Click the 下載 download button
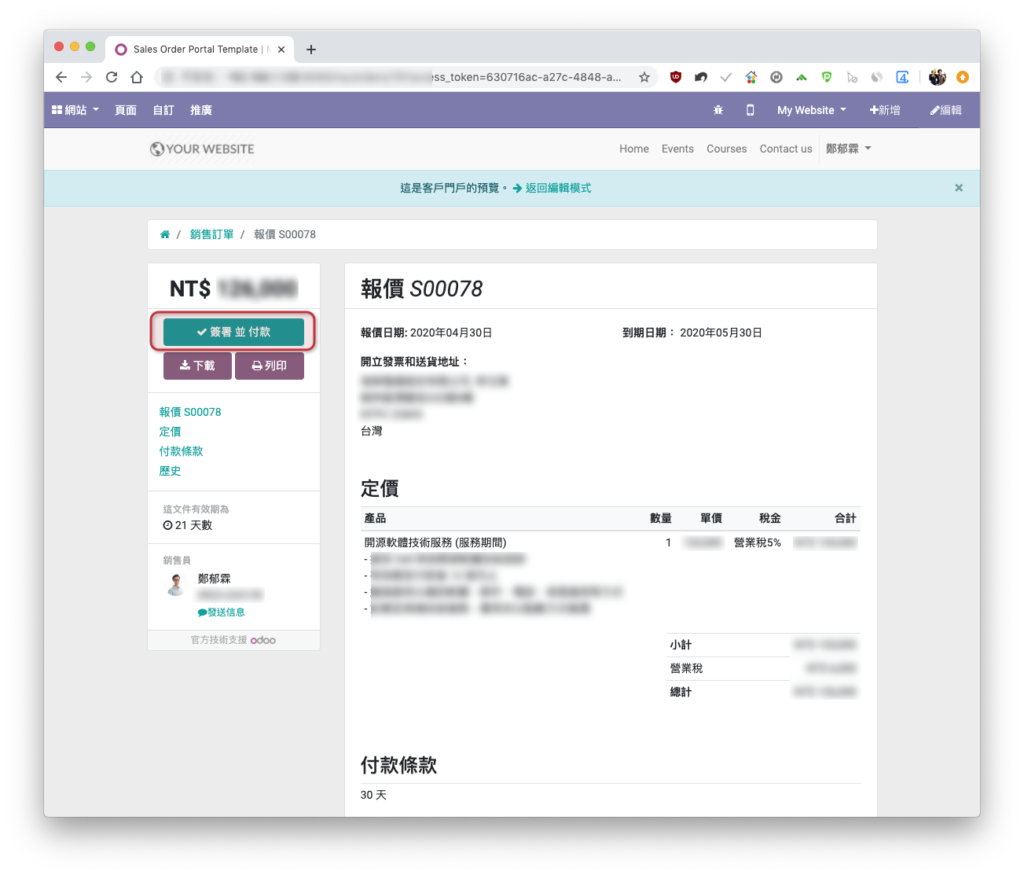 tap(197, 366)
